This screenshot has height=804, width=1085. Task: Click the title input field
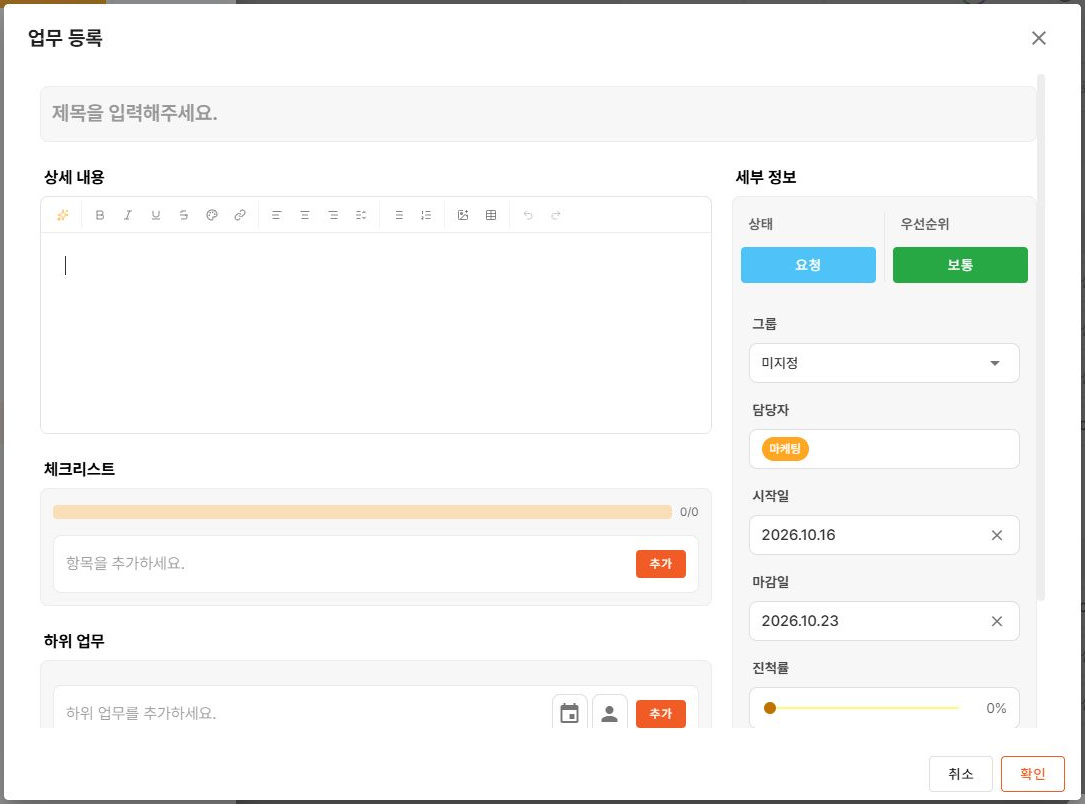coord(538,113)
